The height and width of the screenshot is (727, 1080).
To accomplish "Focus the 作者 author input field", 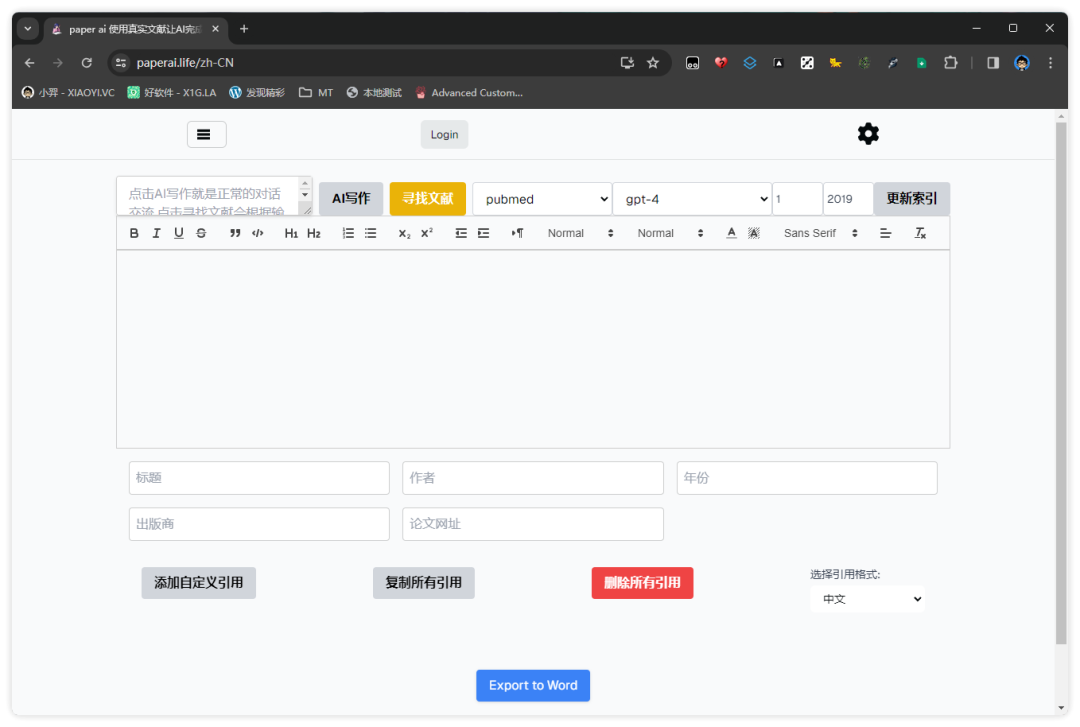I will click(x=532, y=478).
